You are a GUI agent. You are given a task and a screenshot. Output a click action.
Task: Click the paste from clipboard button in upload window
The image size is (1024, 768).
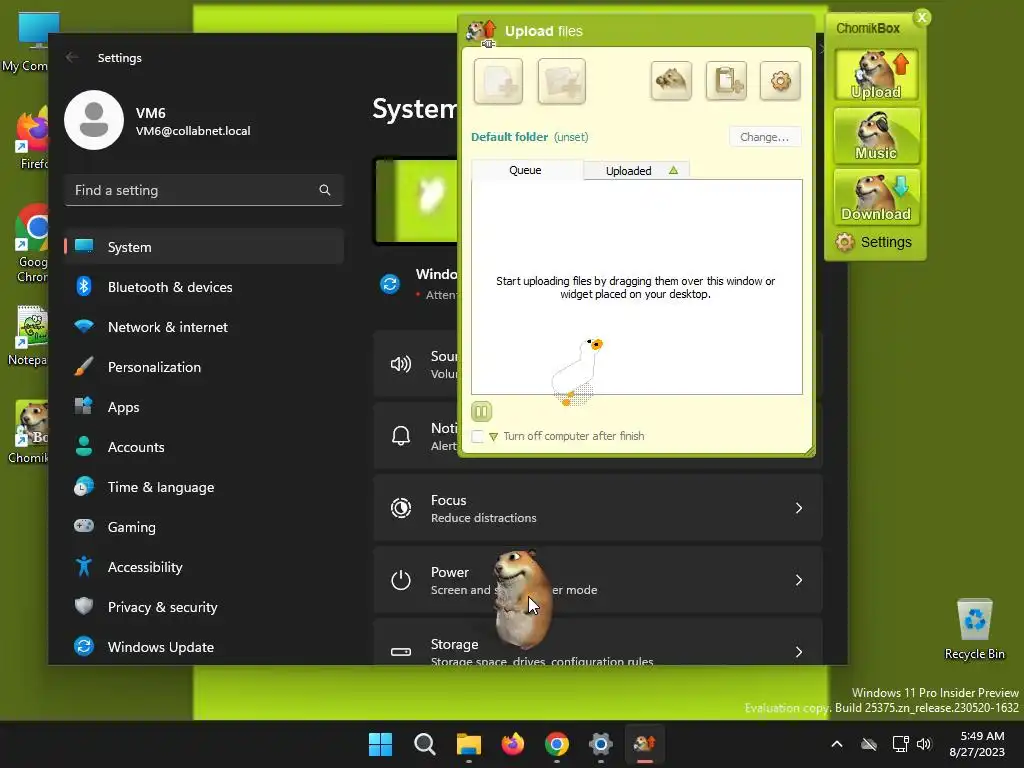tap(726, 81)
